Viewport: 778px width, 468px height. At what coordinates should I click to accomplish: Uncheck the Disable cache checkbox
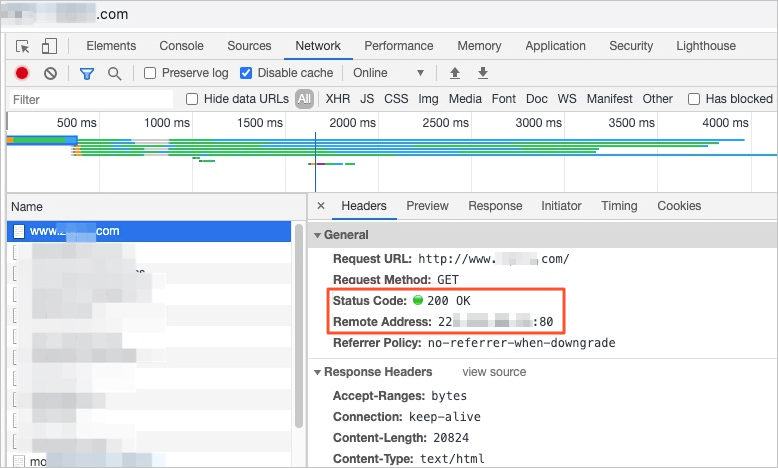(x=246, y=73)
